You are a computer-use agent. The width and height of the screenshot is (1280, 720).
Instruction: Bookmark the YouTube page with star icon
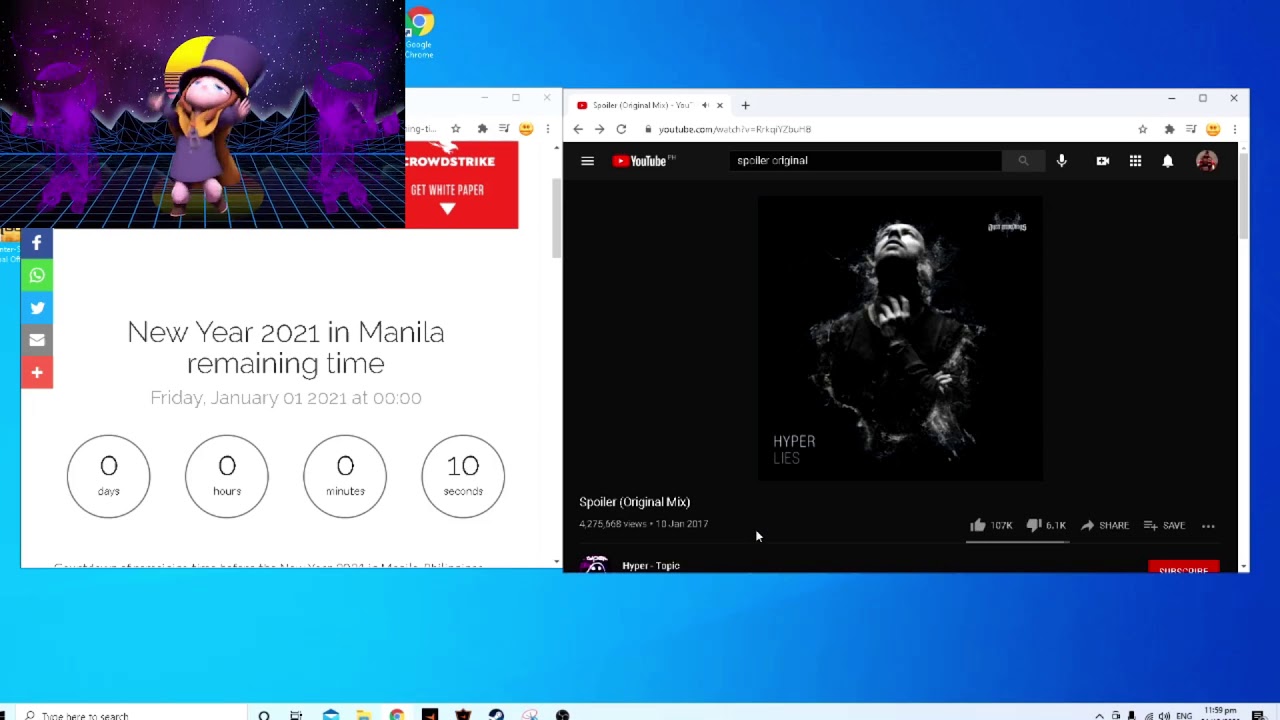pyautogui.click(x=1143, y=129)
